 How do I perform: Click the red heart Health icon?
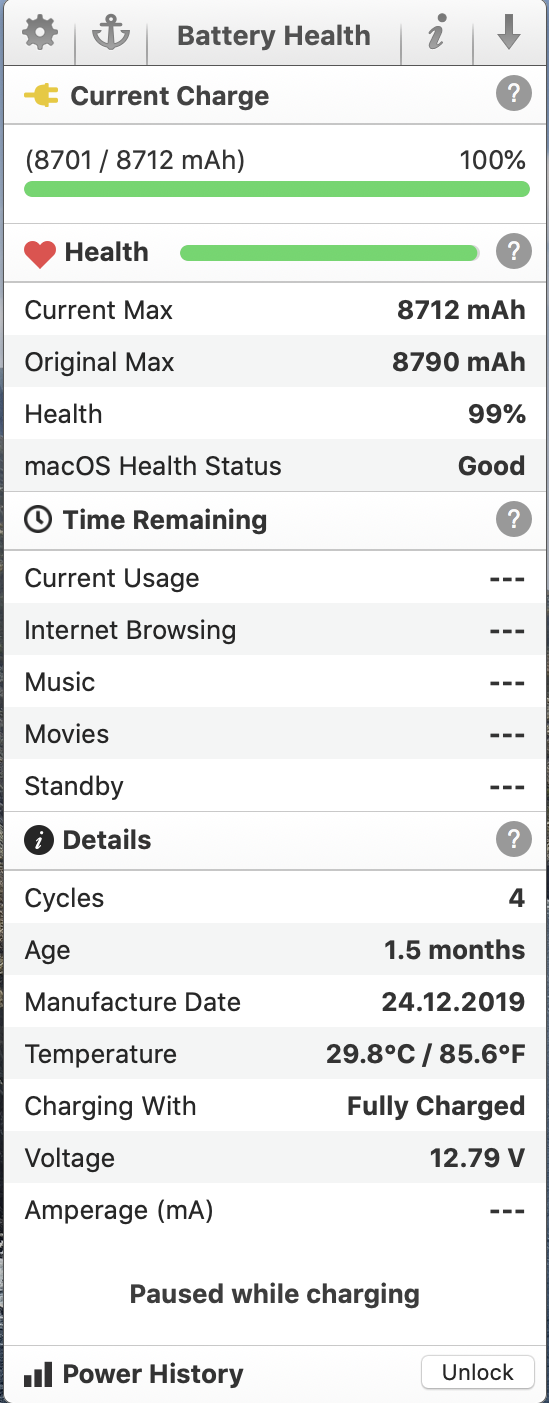click(x=40, y=254)
